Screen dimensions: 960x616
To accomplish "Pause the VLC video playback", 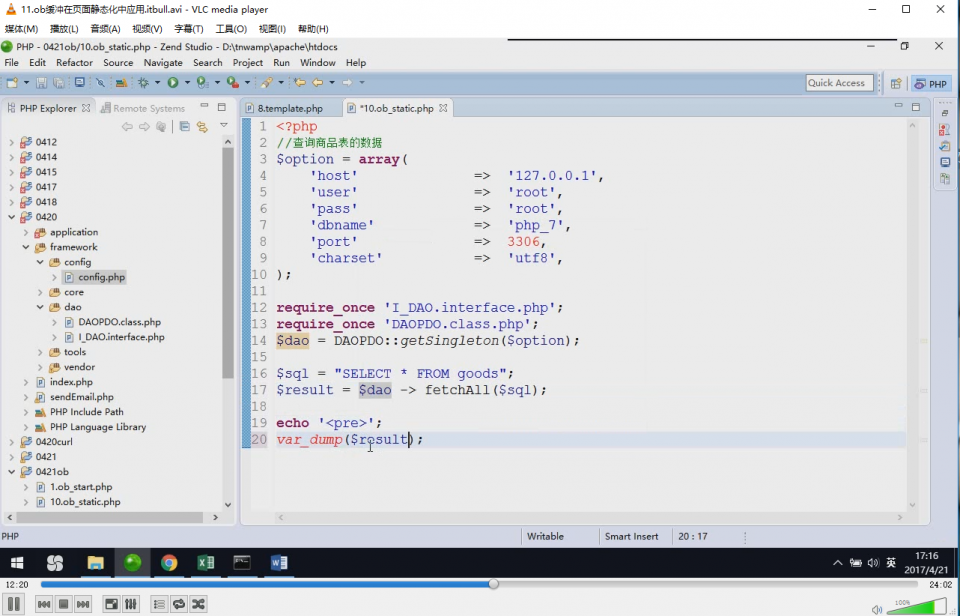I will click(x=13, y=604).
